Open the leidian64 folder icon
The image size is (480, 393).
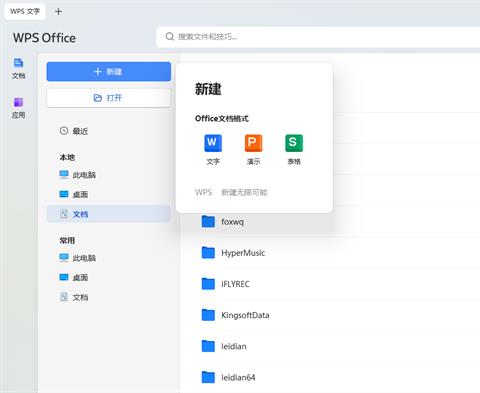tap(208, 377)
